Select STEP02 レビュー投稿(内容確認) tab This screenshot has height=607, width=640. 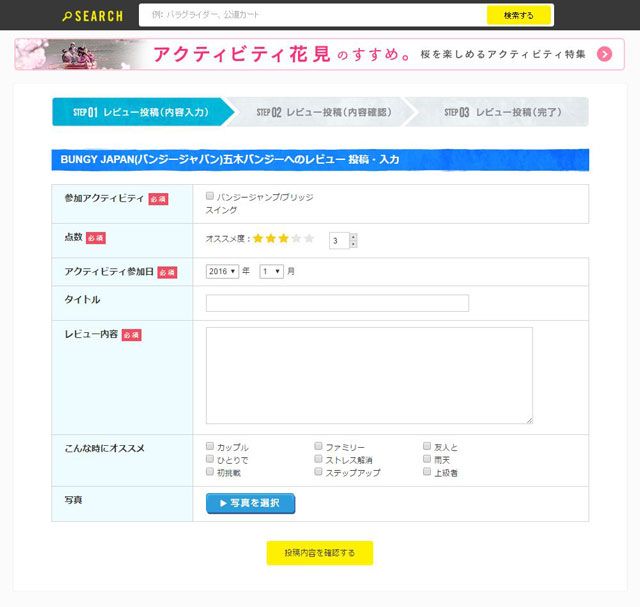[x=324, y=112]
